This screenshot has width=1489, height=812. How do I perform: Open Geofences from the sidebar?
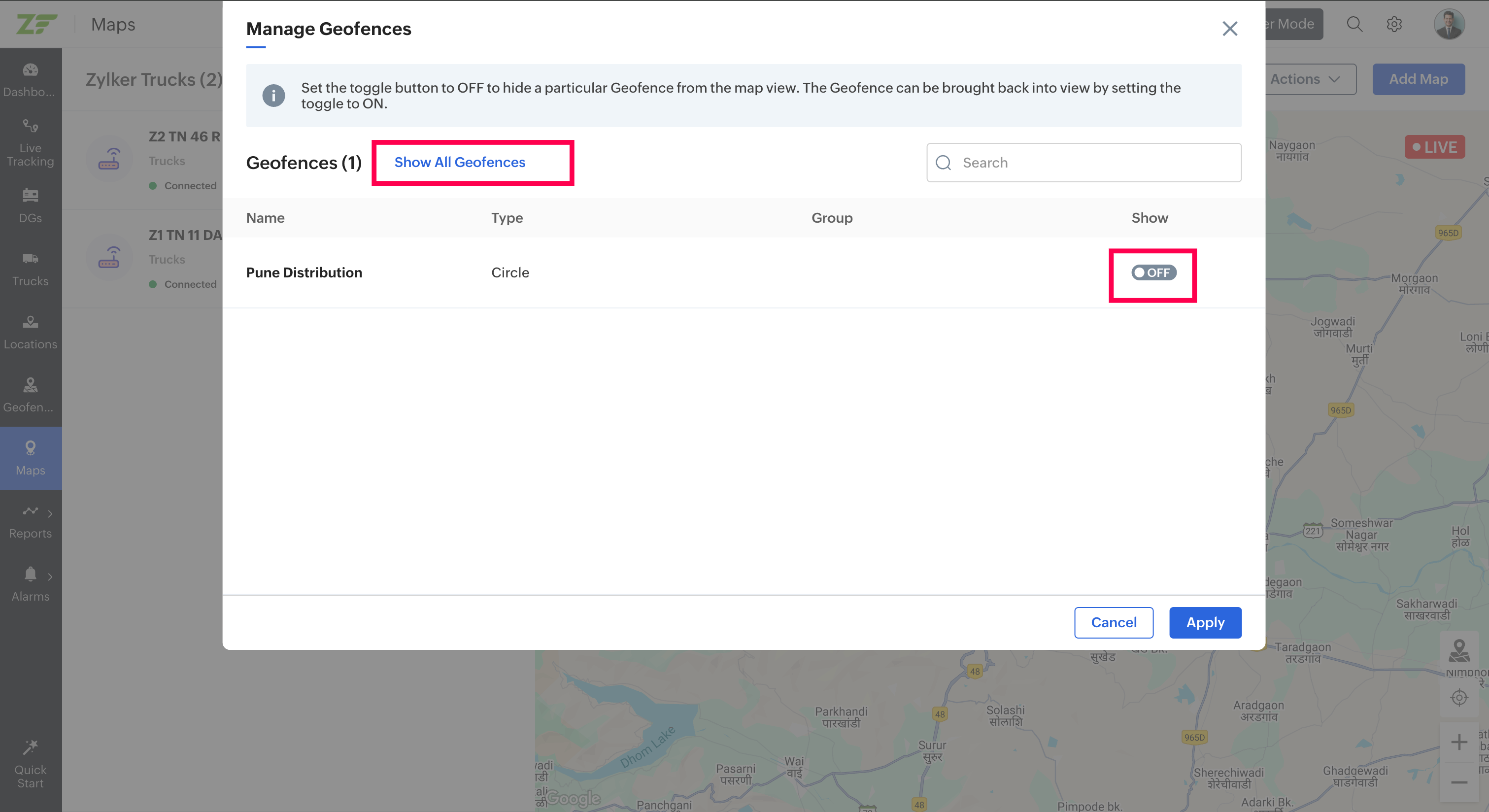point(30,395)
